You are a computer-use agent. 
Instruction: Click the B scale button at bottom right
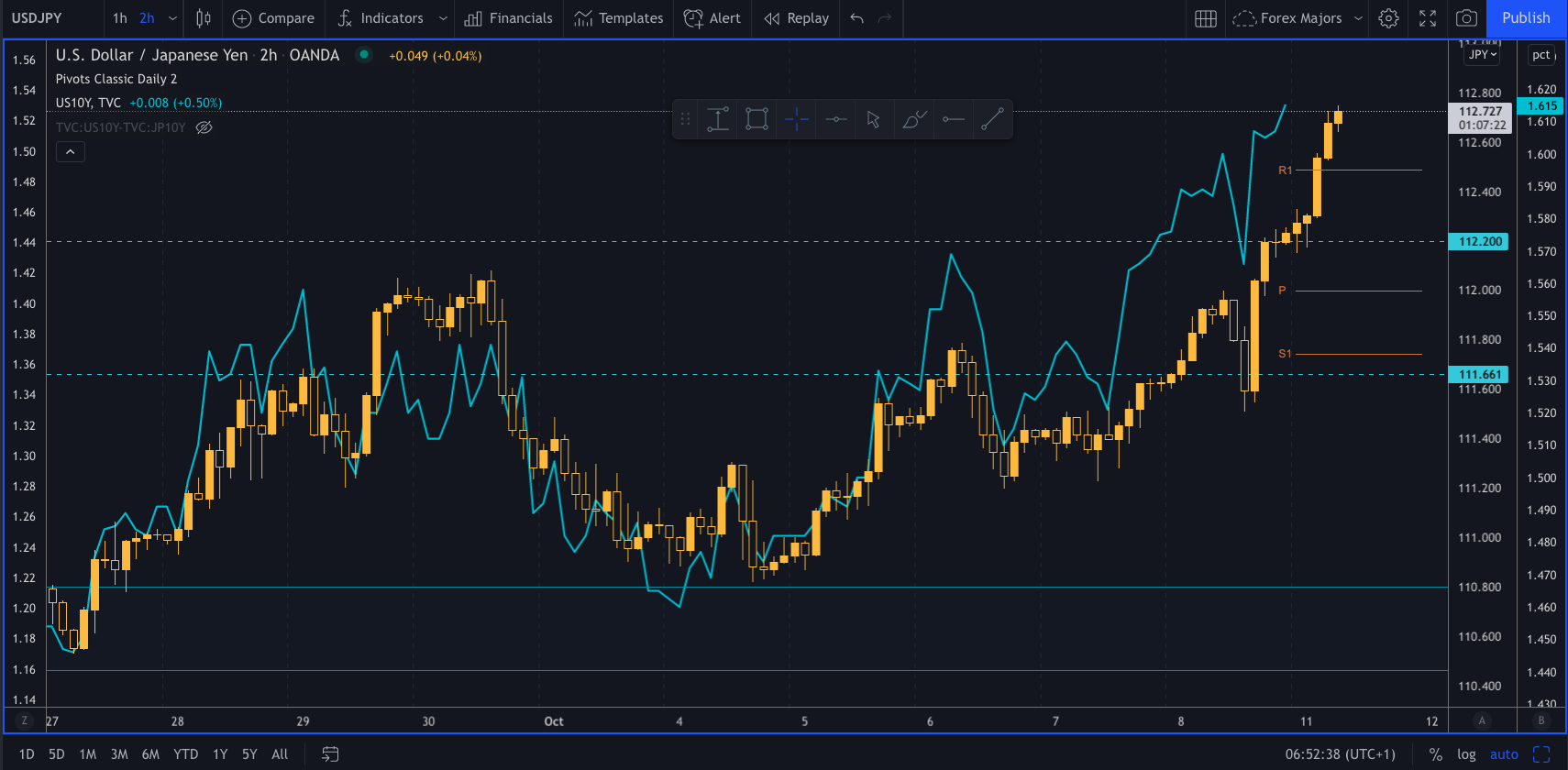[x=1541, y=720]
